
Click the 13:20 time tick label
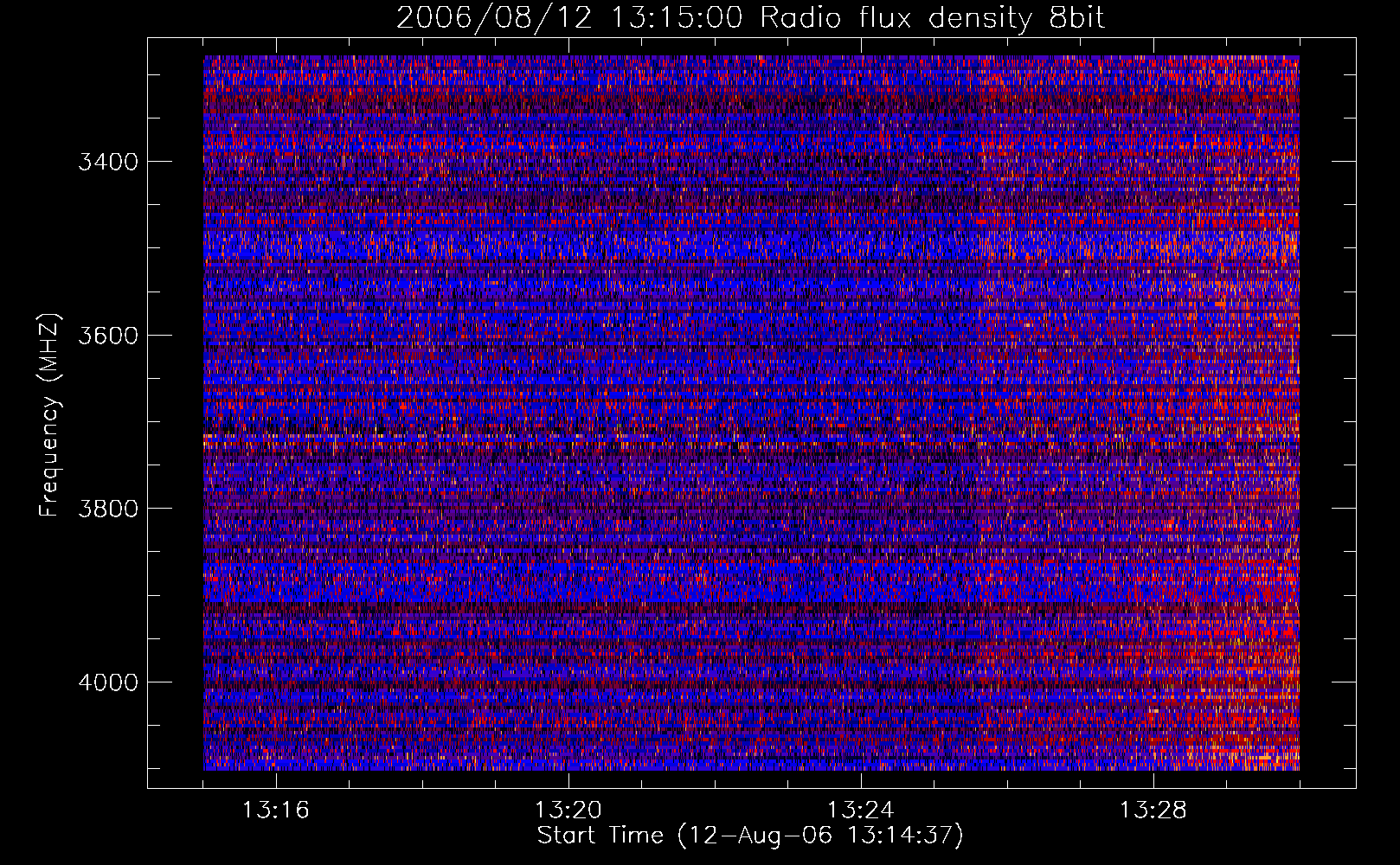click(568, 810)
